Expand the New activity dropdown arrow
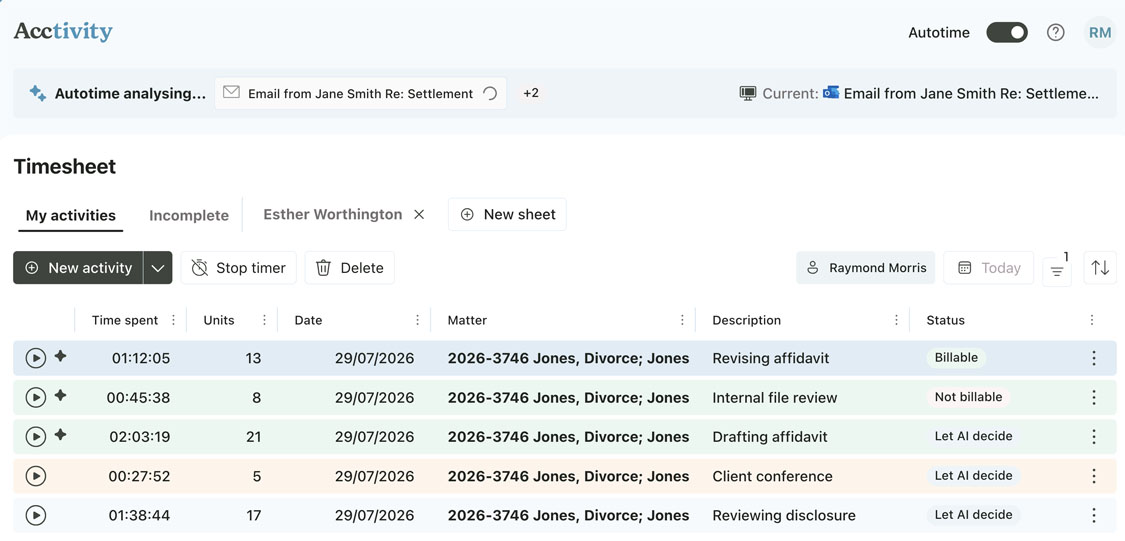 (x=158, y=268)
